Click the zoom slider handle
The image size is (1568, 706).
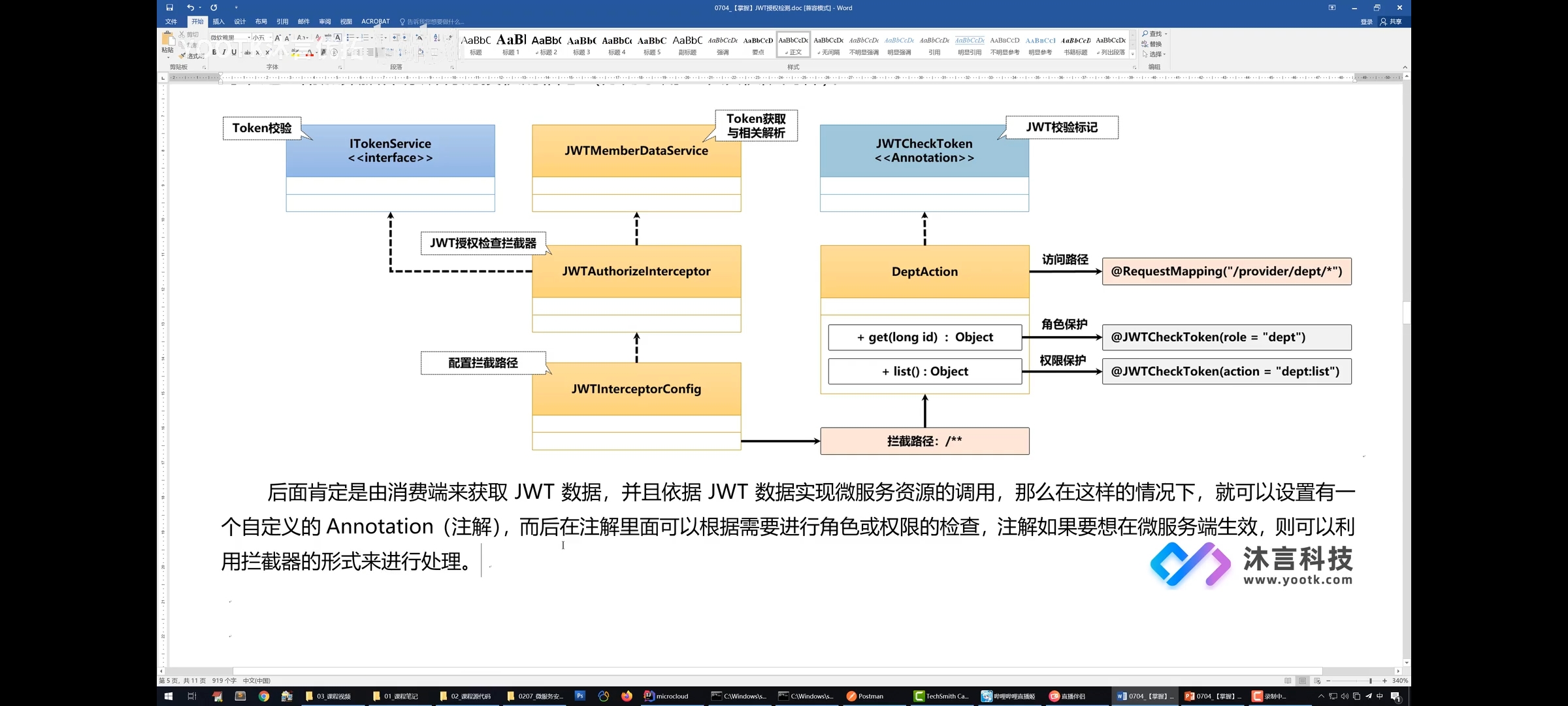(x=1371, y=681)
